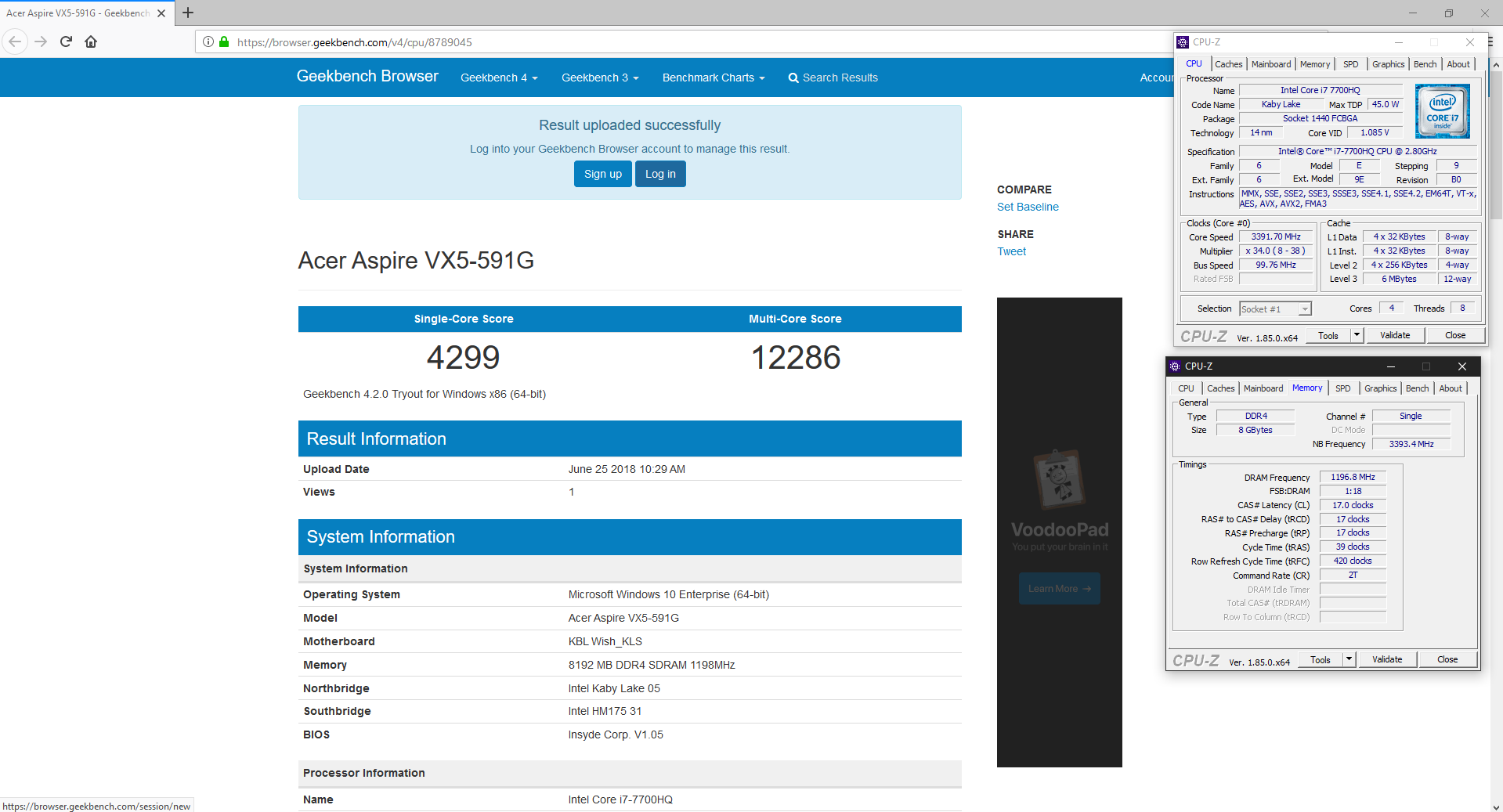
Task: Open the Search Results magnifier link
Action: click(x=833, y=78)
